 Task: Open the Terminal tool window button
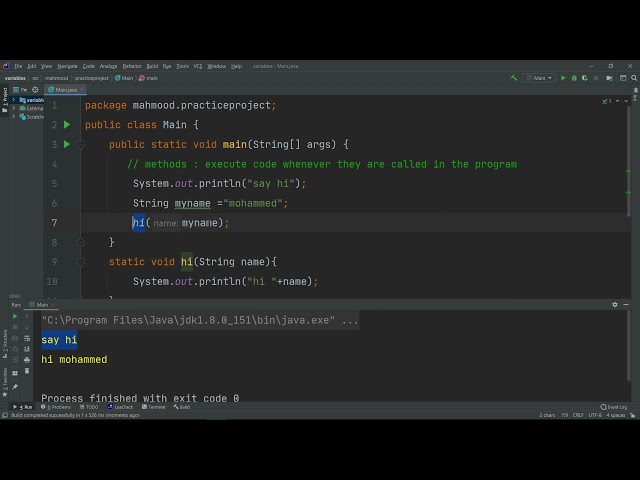153,407
